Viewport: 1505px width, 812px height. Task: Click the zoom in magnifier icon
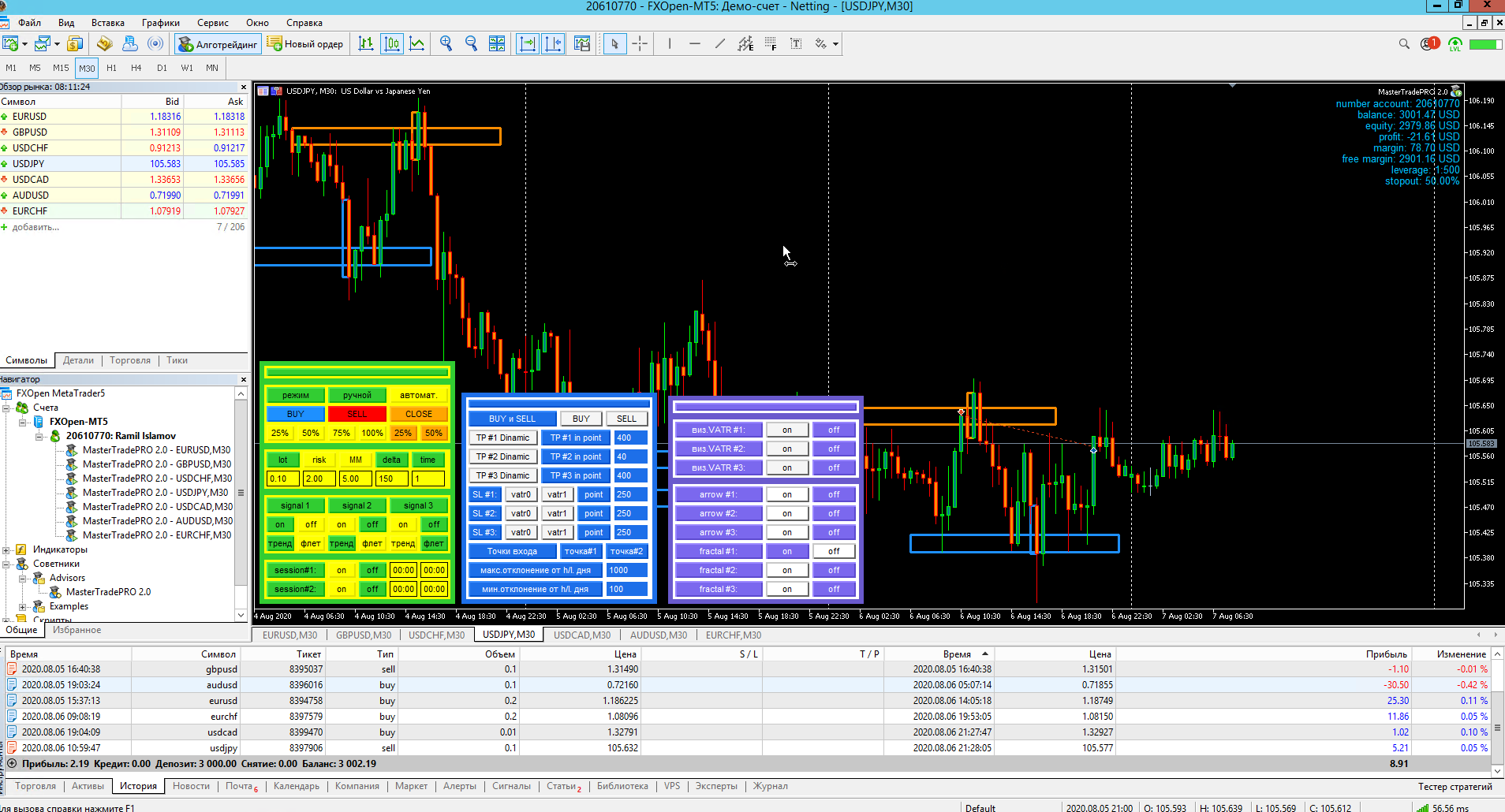[446, 44]
